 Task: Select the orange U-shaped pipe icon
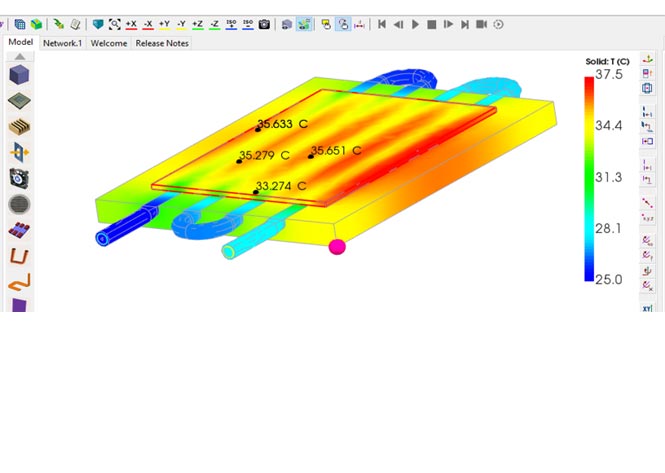pos(19,256)
